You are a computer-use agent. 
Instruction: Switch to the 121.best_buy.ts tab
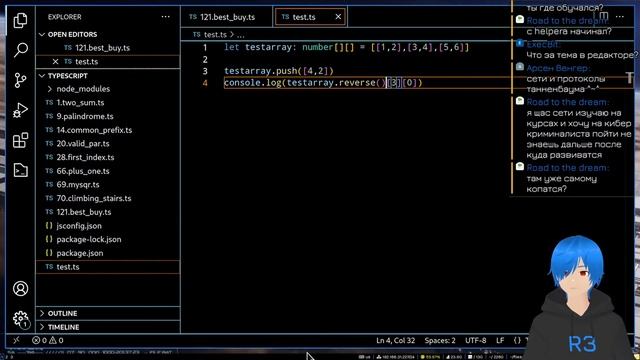point(227,17)
